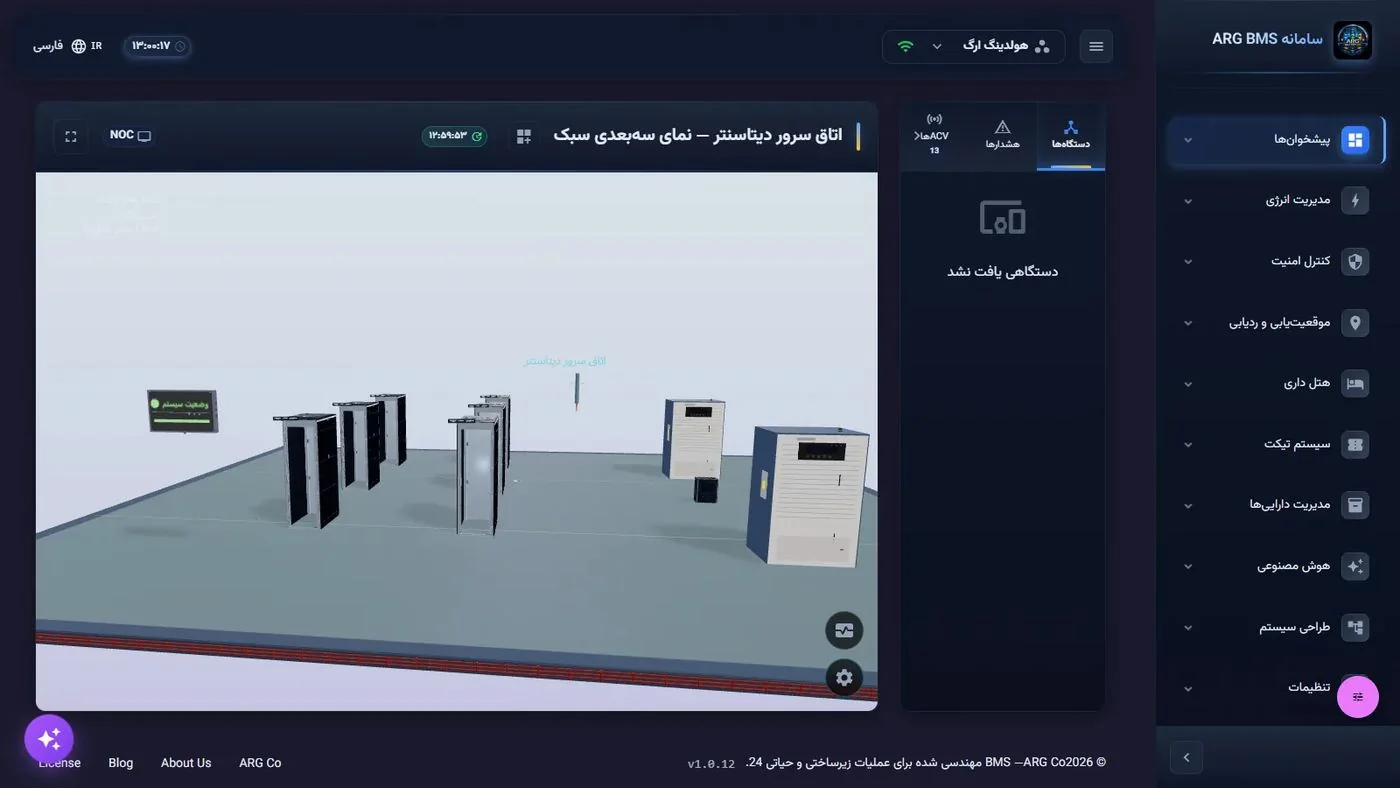Image resolution: width=1400 pixels, height=788 pixels.
Task: Open the About Us footer link
Action: [186, 763]
